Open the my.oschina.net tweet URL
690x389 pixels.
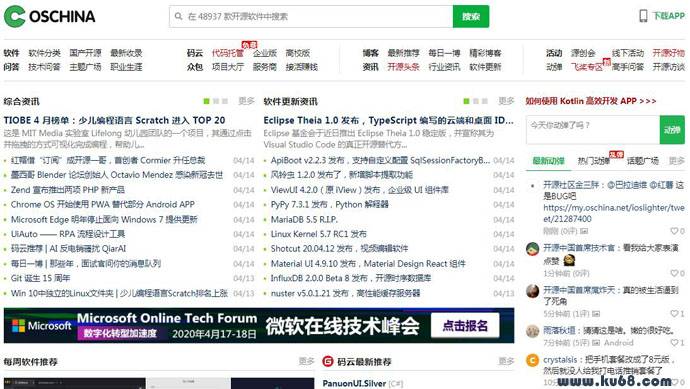(613, 213)
